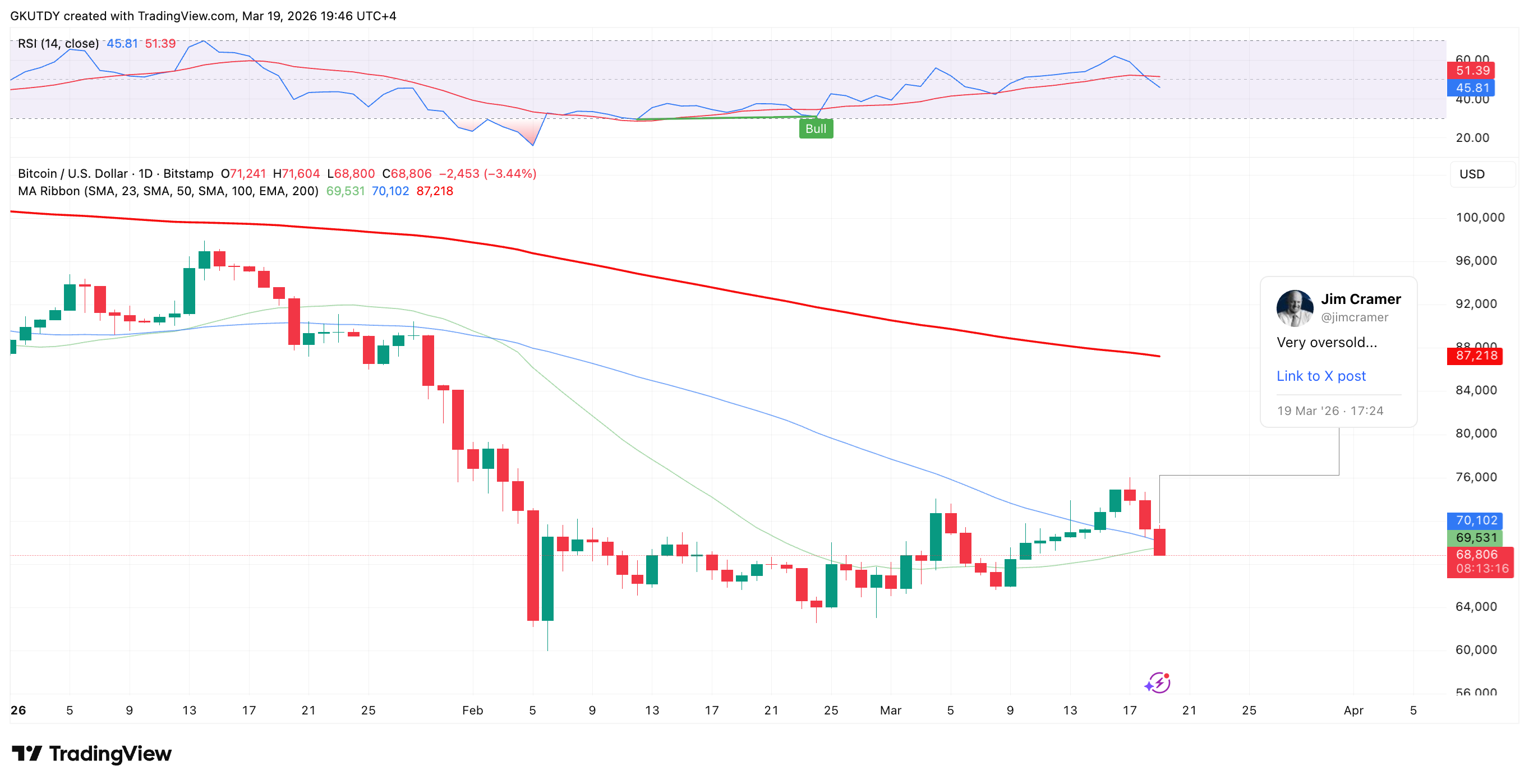Viewport: 1529px width, 784px height.
Task: Click the RSI (14, close) indicator legend
Action: tap(58, 43)
